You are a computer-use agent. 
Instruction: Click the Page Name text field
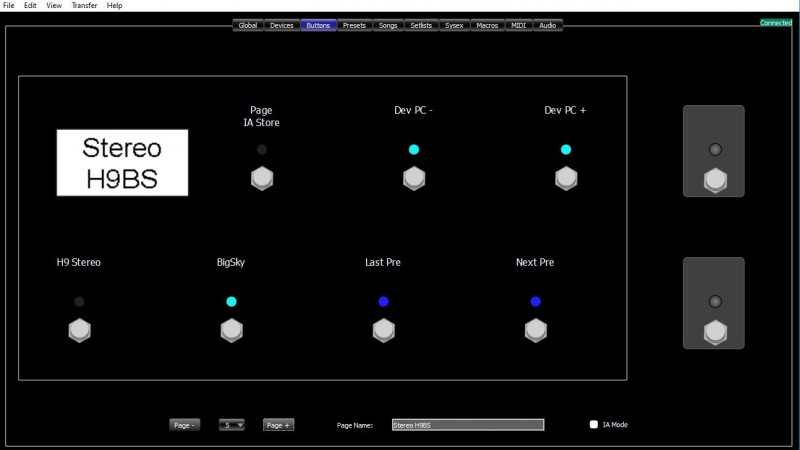tap(467, 425)
